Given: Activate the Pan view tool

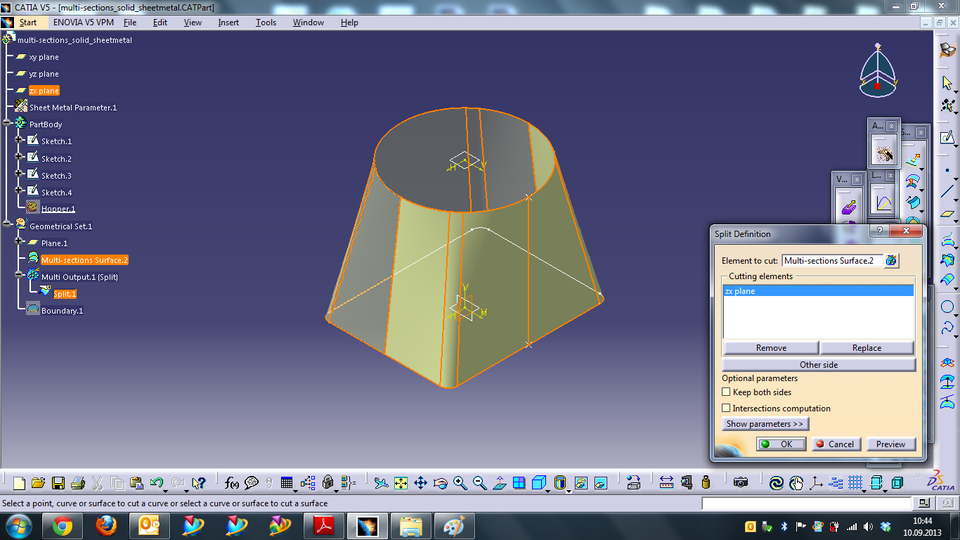Looking at the screenshot, I should pos(421,483).
